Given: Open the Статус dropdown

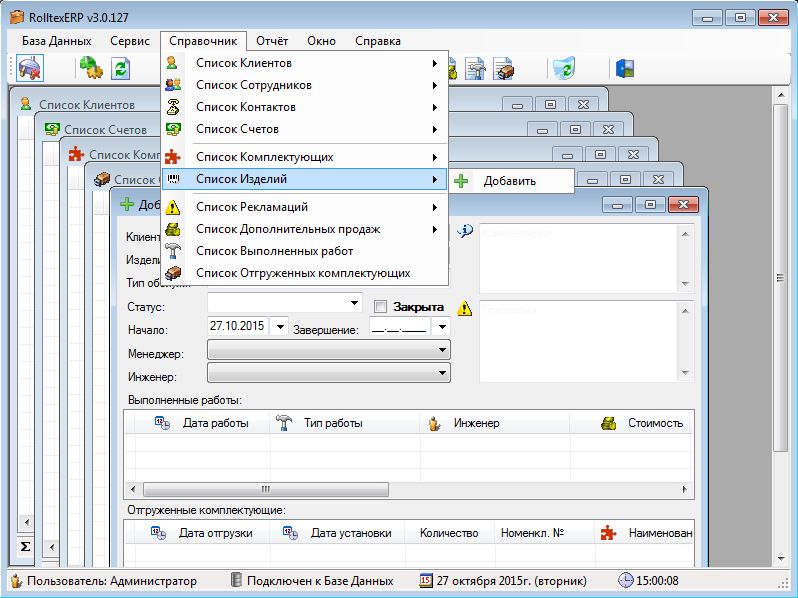Looking at the screenshot, I should click(354, 303).
